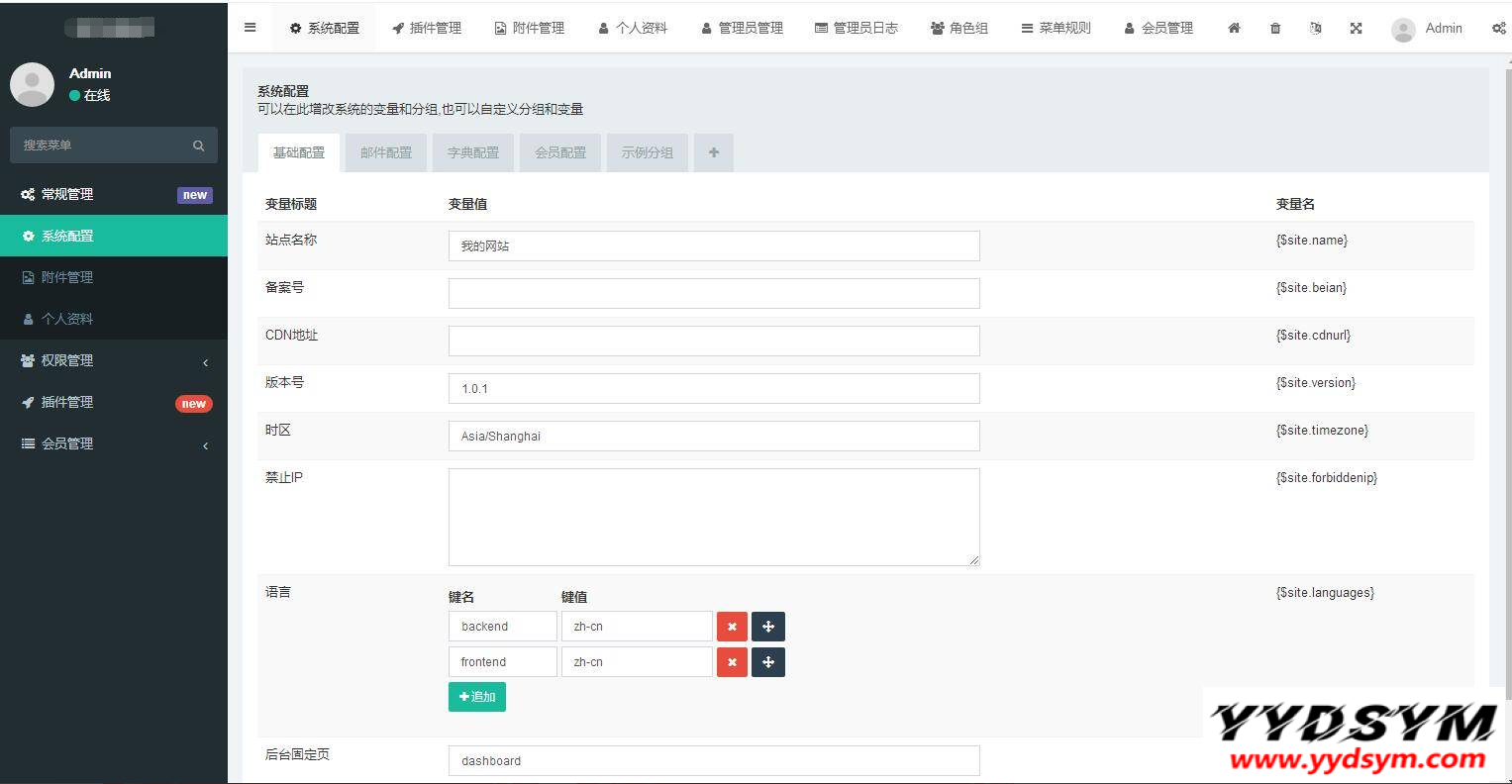Open the gears settings panel at top right
The image size is (1512, 784).
[x=1498, y=28]
